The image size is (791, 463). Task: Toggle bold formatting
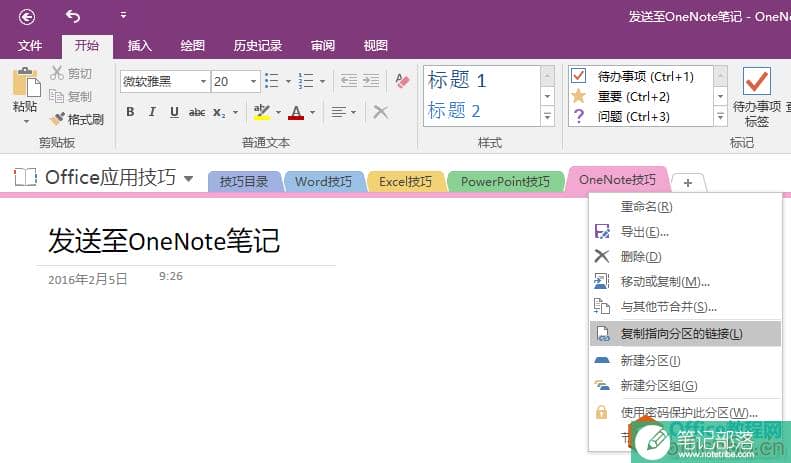tap(130, 112)
